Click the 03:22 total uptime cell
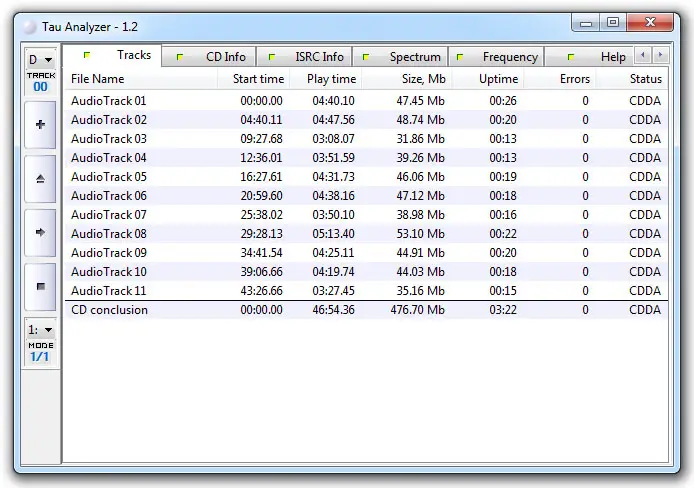 coord(503,310)
